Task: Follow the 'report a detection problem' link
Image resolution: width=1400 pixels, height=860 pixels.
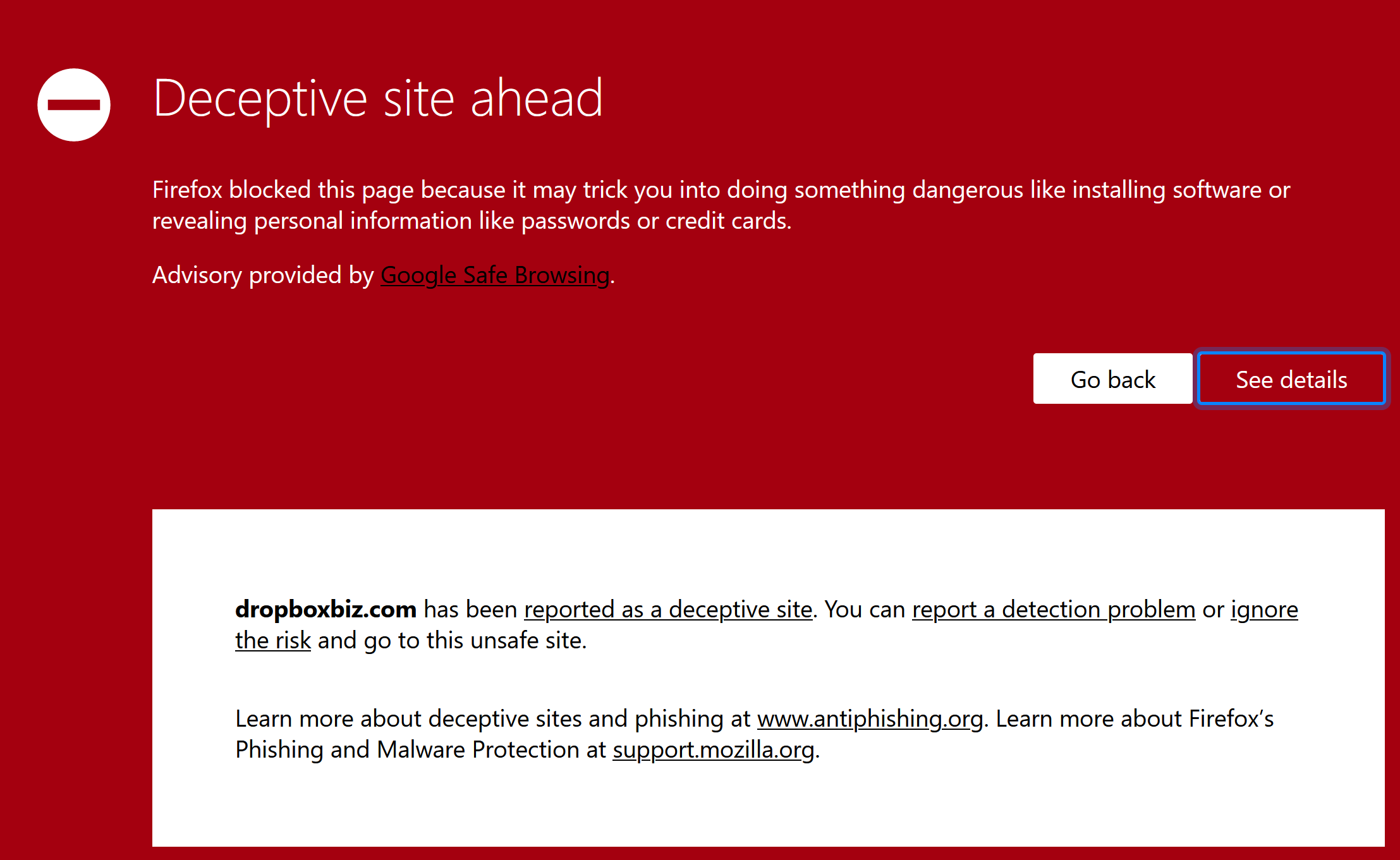Action: pos(1053,610)
